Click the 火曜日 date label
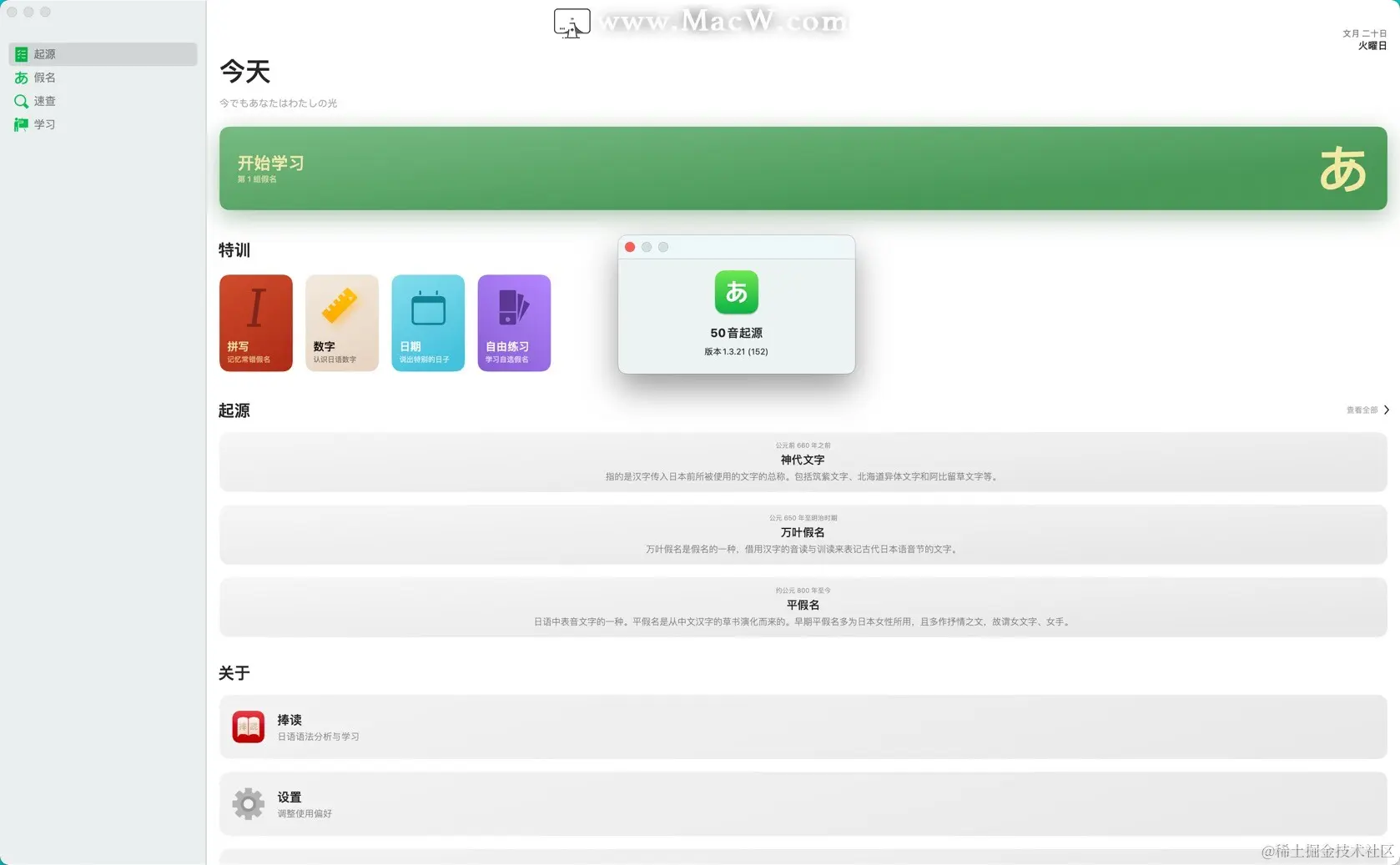1400x865 pixels. click(1372, 46)
